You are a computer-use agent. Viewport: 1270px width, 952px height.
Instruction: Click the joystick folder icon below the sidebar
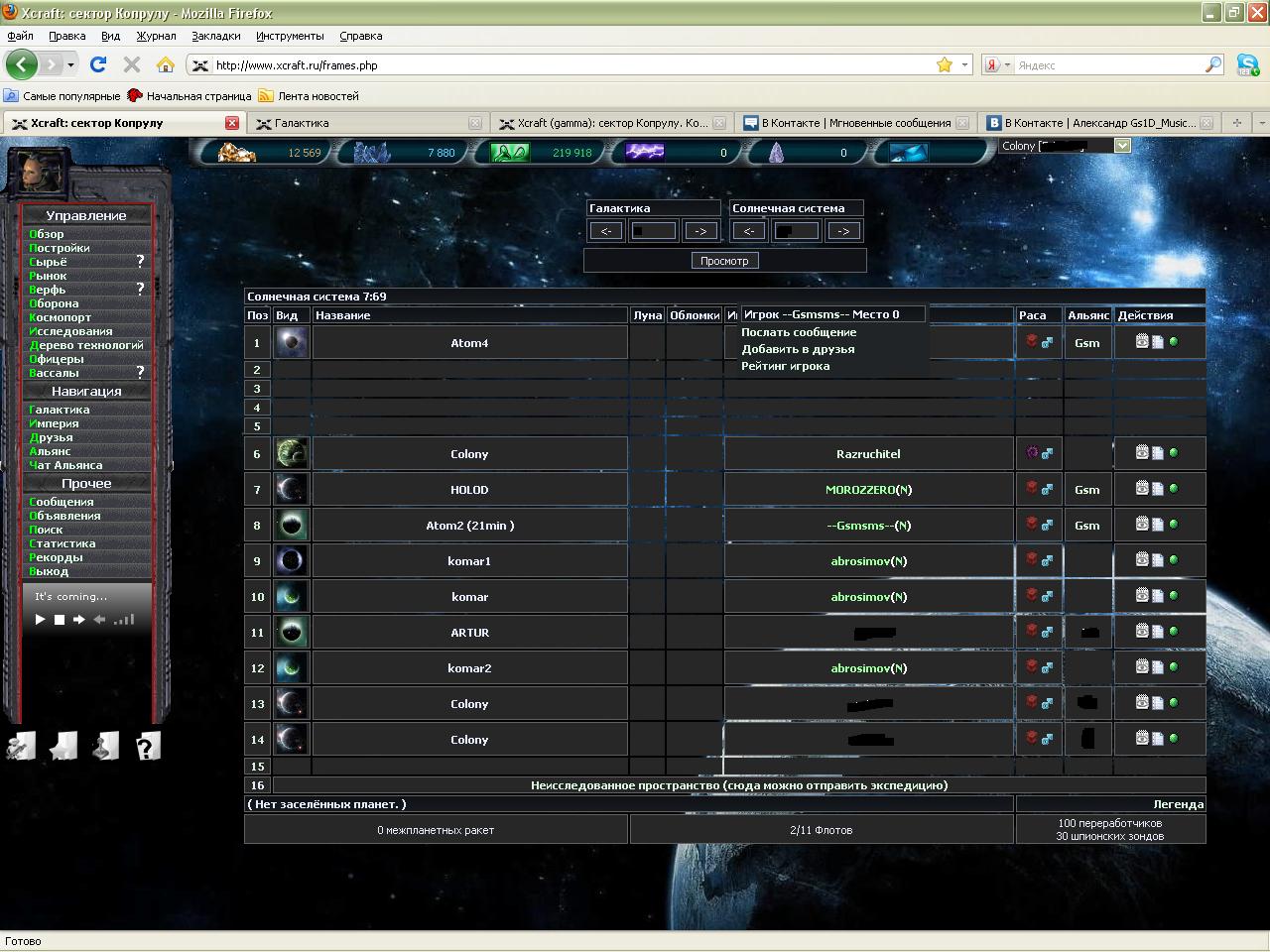pyautogui.click(x=105, y=747)
